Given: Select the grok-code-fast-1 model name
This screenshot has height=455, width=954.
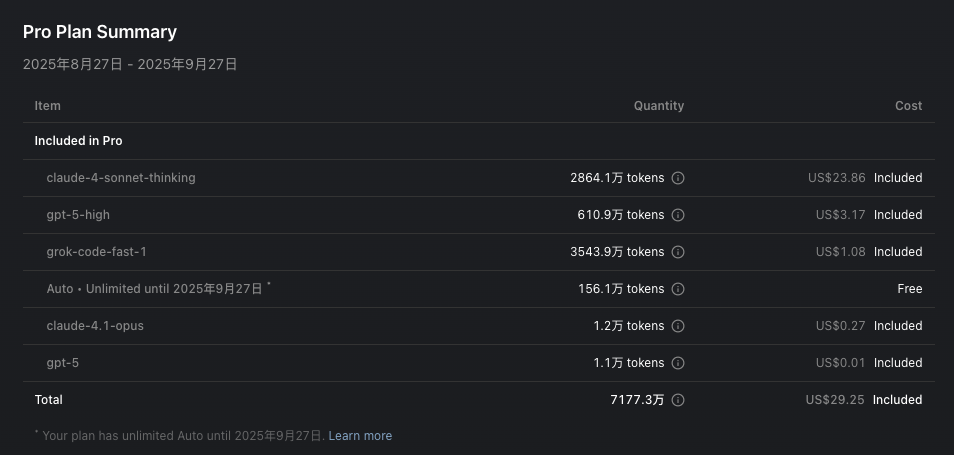Looking at the screenshot, I should [96, 252].
